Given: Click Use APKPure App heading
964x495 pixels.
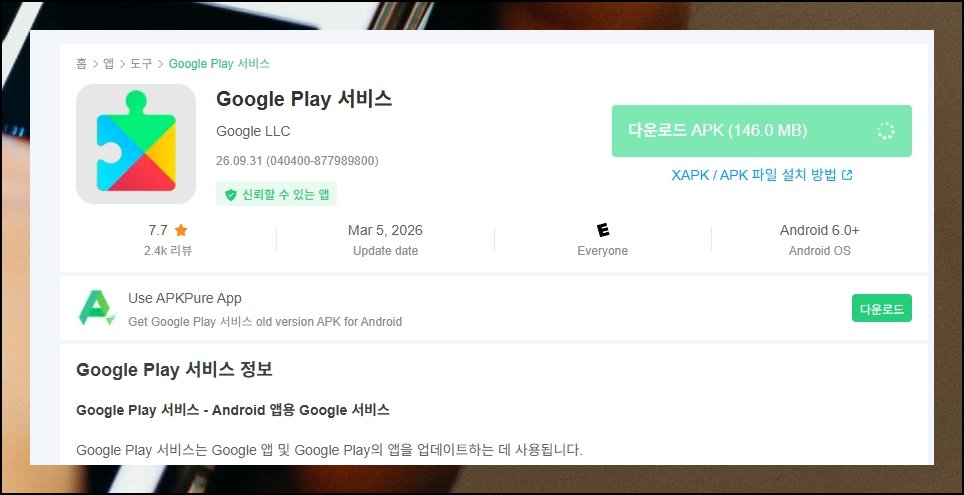Looking at the screenshot, I should [185, 299].
